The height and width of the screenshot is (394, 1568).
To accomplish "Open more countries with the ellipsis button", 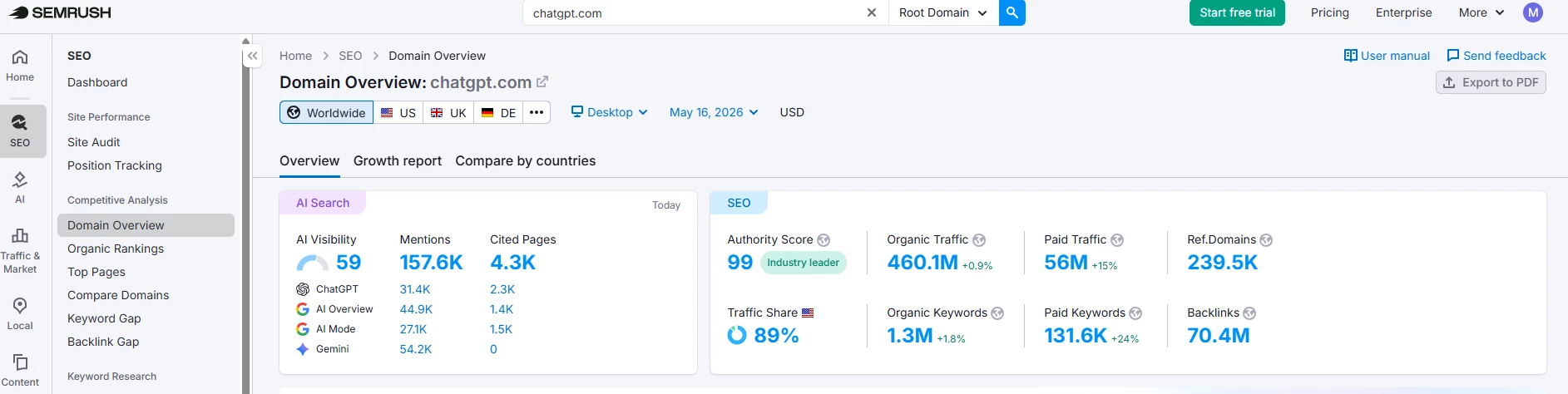I will (x=537, y=112).
